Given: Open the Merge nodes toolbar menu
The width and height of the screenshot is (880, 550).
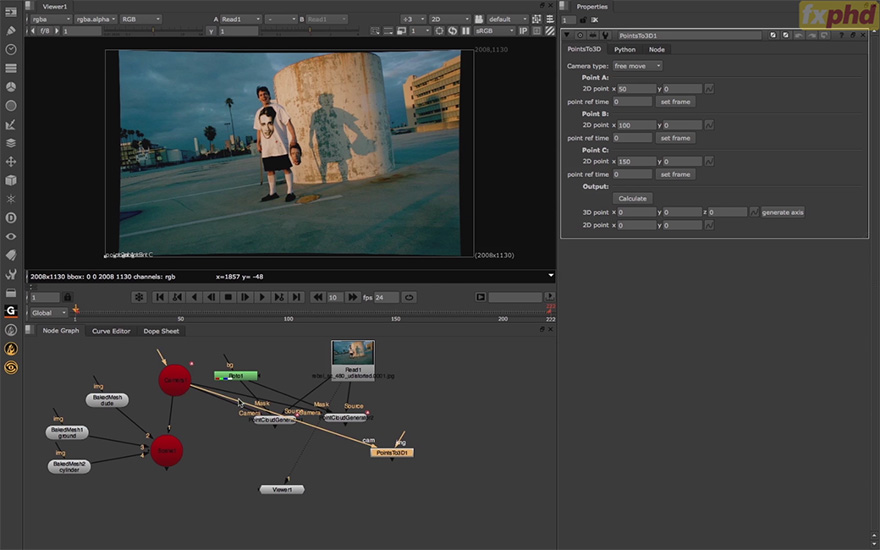Looking at the screenshot, I should click(x=11, y=143).
